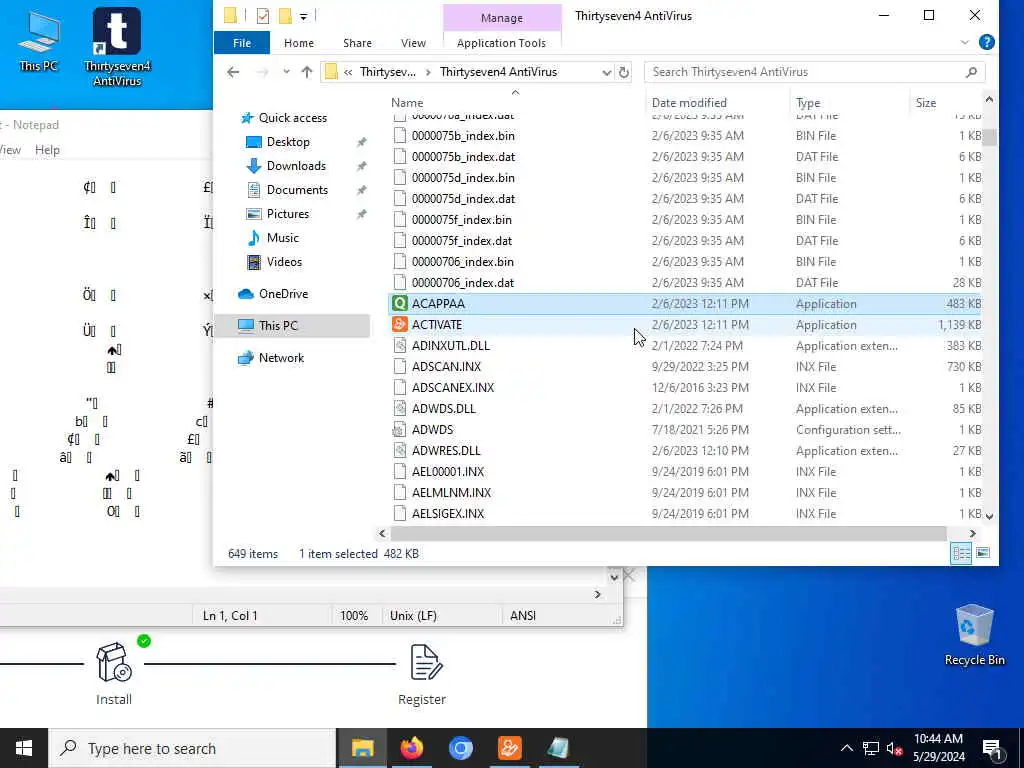Screen dimensions: 1024x768
Task: Click the Thirtysev... breadcrumb in address bar
Action: (x=387, y=72)
